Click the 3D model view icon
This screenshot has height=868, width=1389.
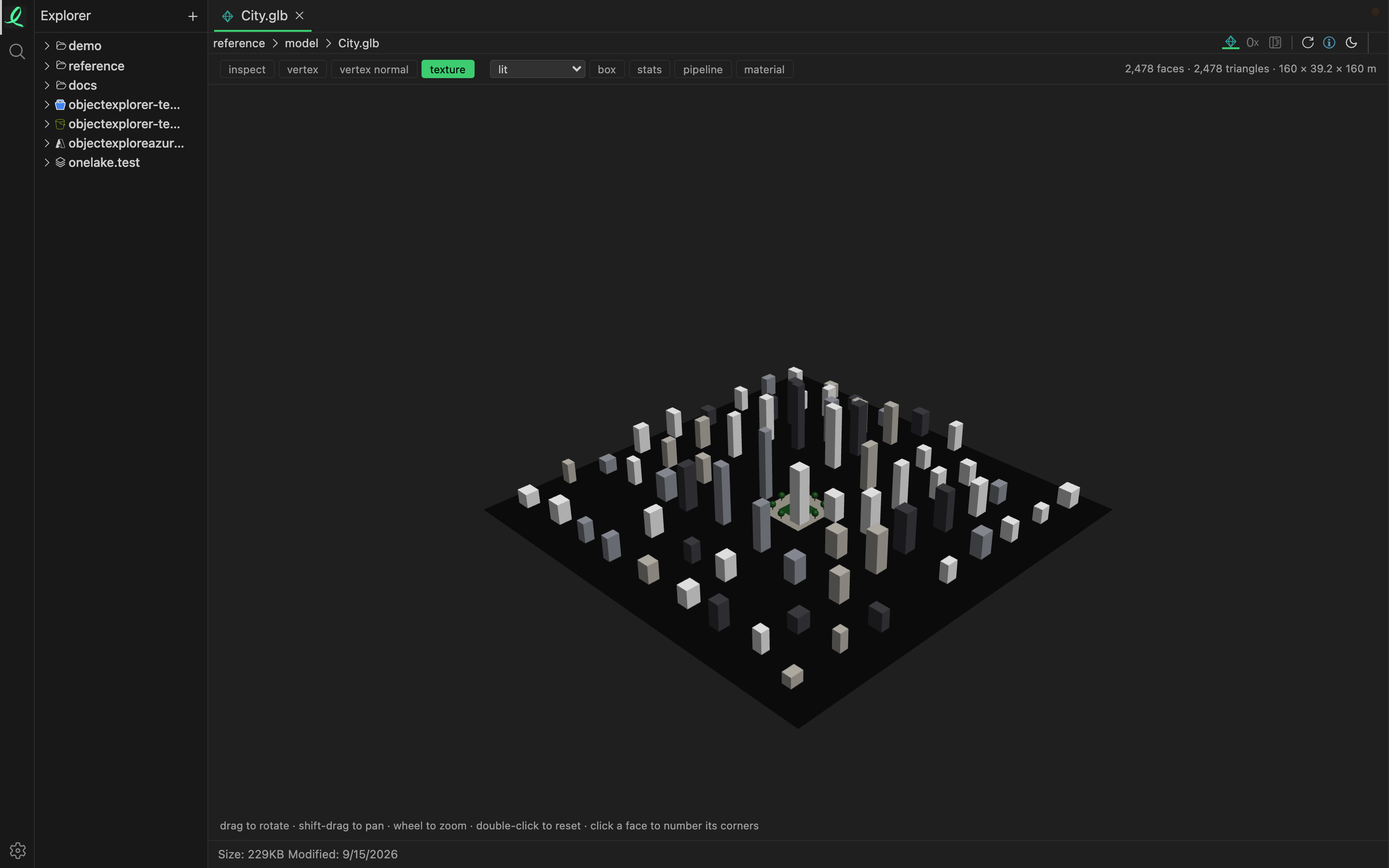(1231, 42)
